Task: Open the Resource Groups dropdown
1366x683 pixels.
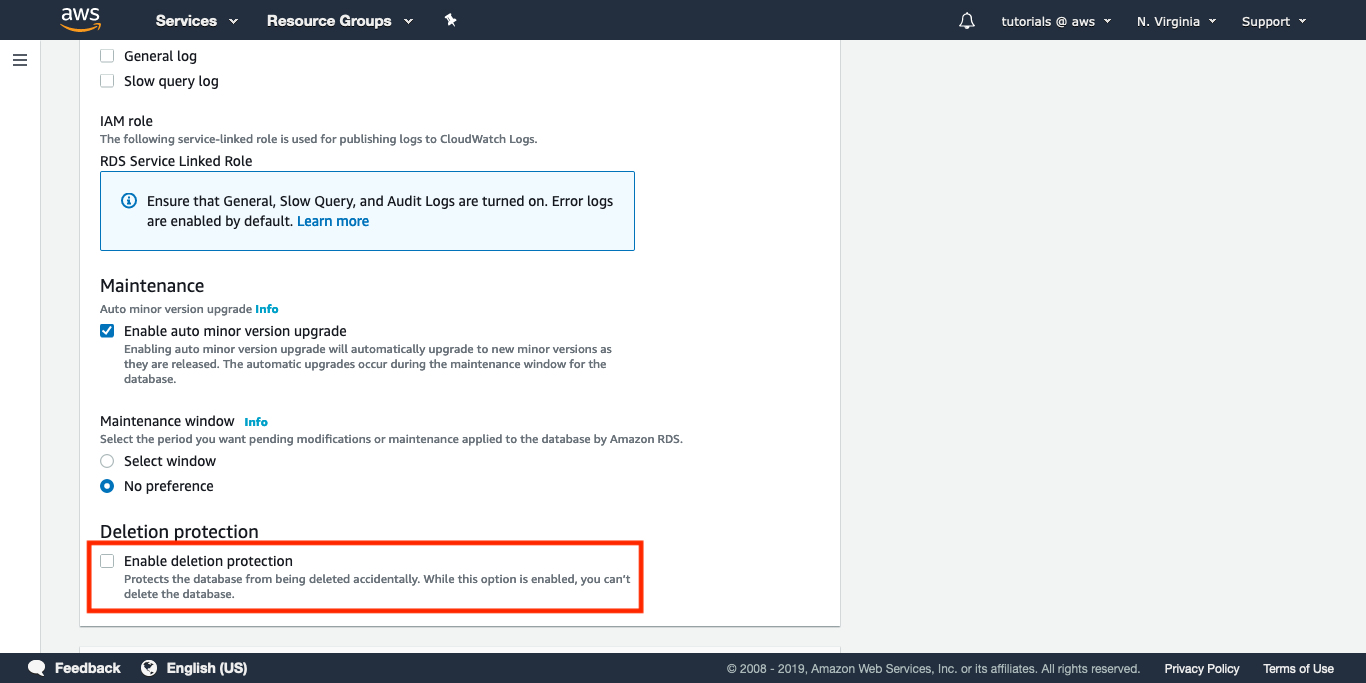Action: click(x=339, y=21)
